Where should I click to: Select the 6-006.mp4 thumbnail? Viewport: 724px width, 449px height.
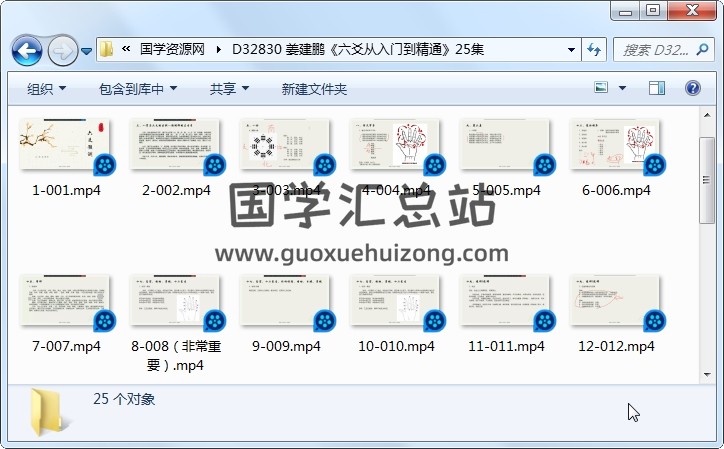(615, 144)
